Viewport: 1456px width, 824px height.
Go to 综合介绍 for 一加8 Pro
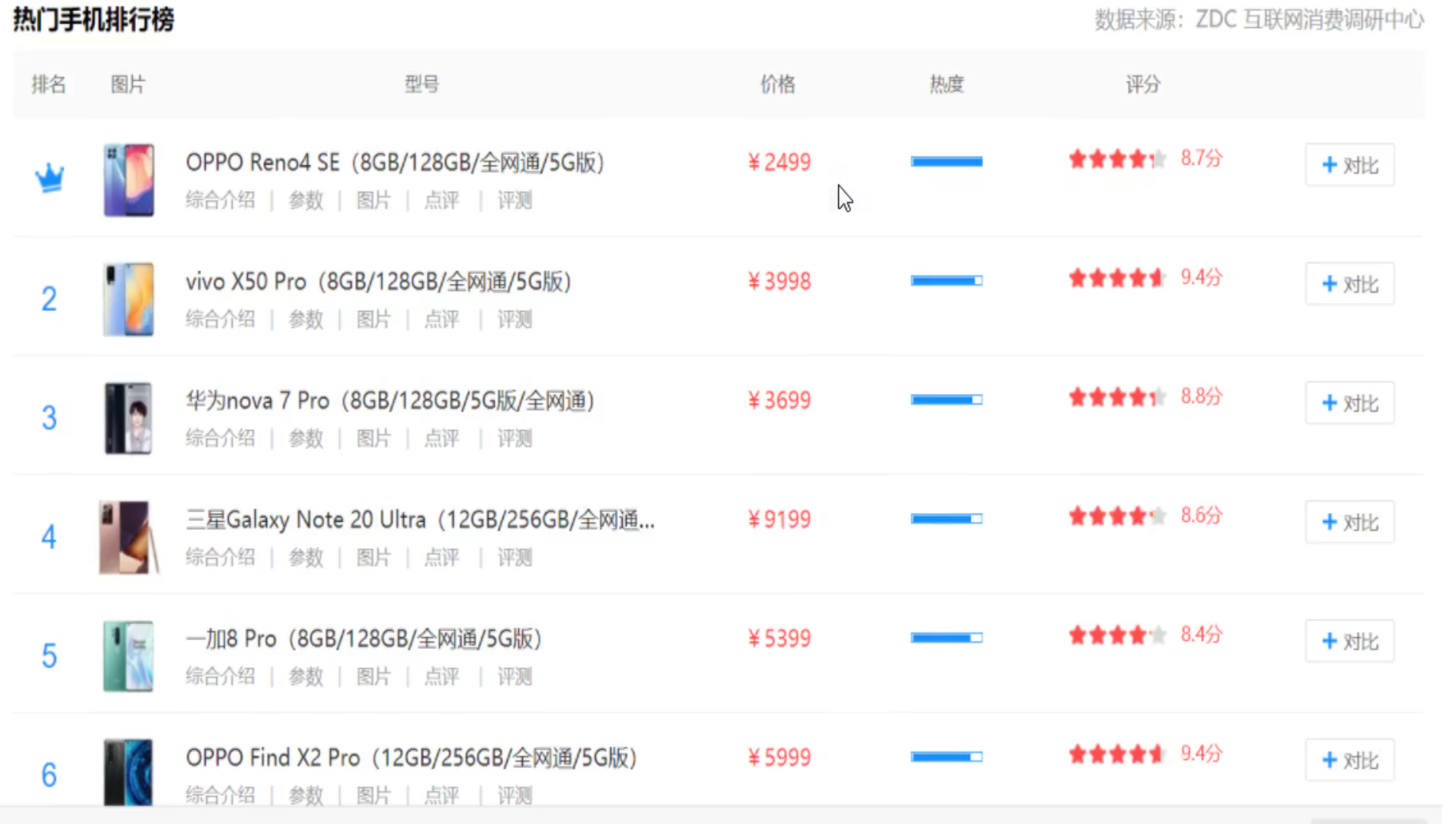(x=220, y=677)
